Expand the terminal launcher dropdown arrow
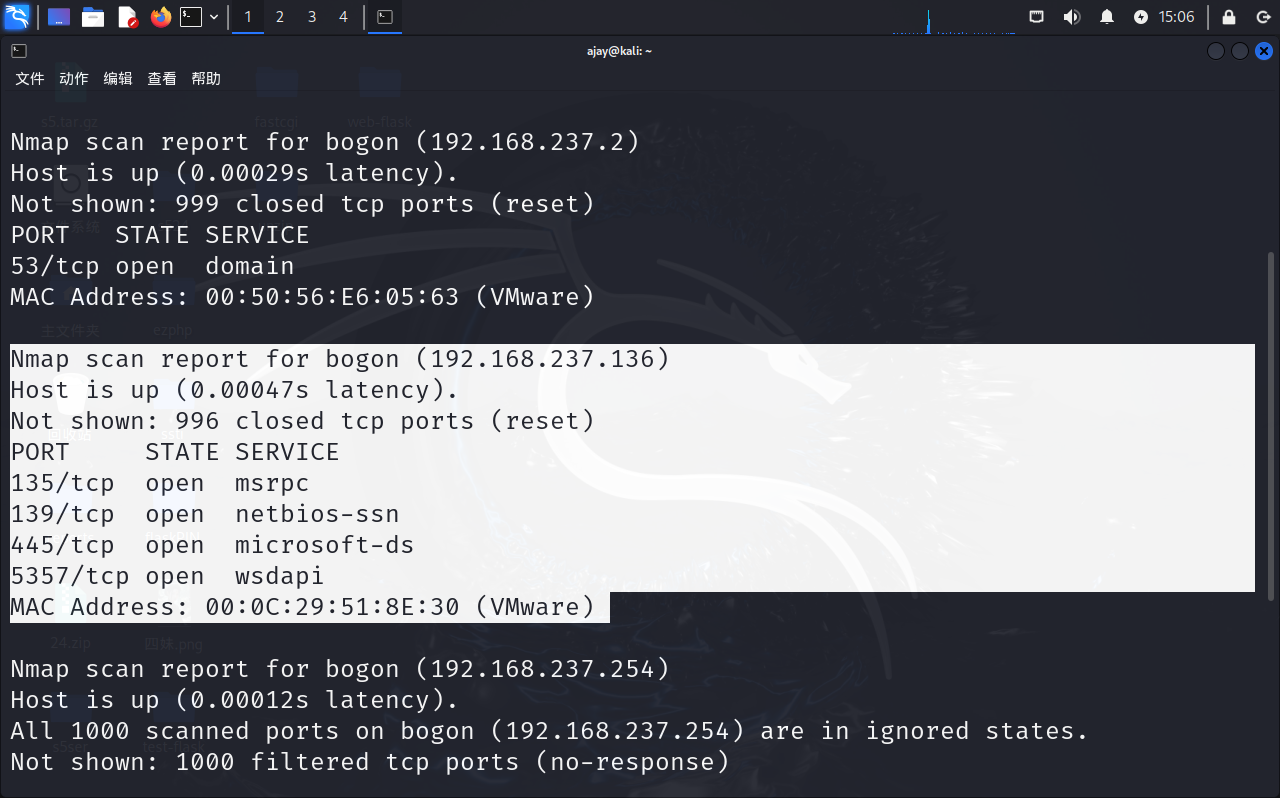 coord(214,17)
